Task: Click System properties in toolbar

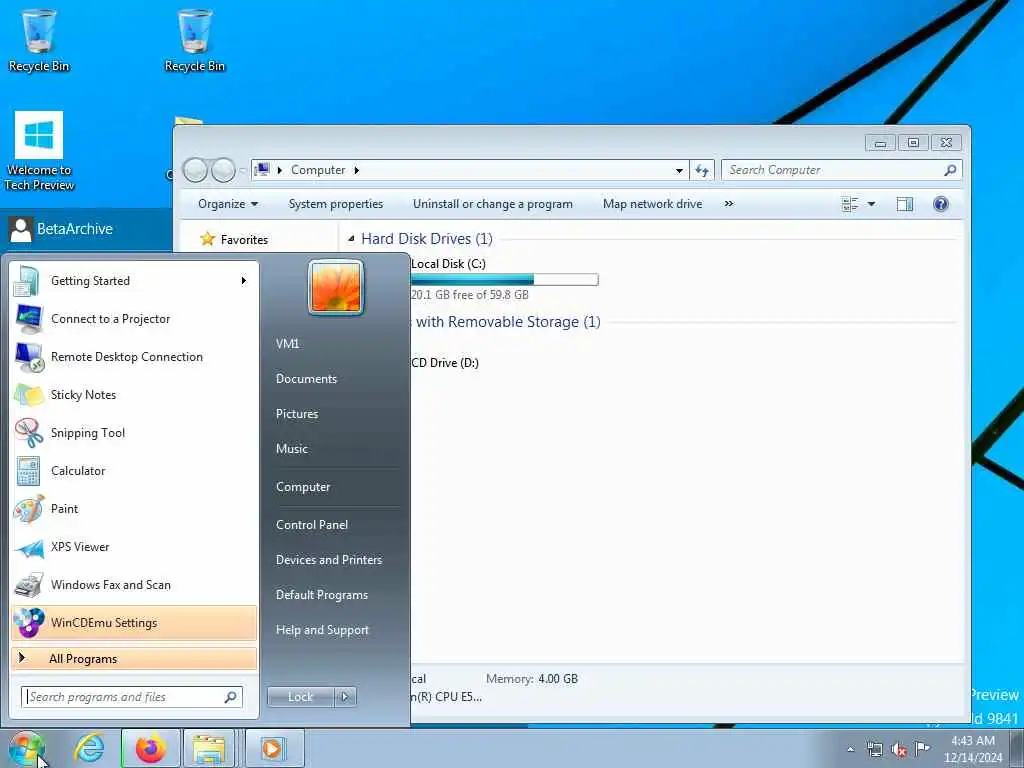Action: tap(336, 204)
